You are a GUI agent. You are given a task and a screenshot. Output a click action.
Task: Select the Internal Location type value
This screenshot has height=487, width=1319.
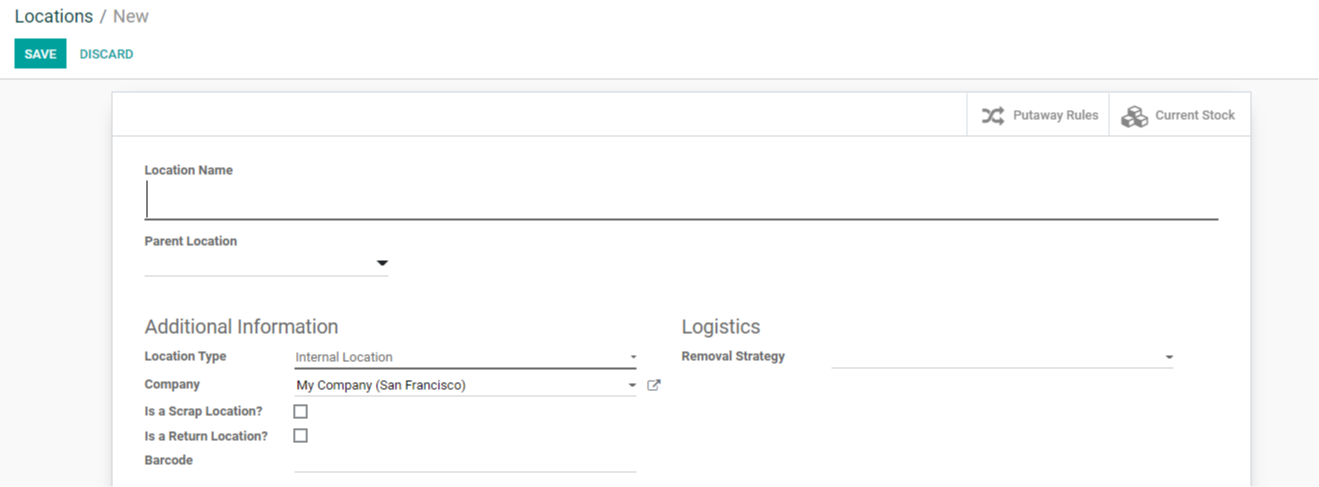pyautogui.click(x=344, y=357)
